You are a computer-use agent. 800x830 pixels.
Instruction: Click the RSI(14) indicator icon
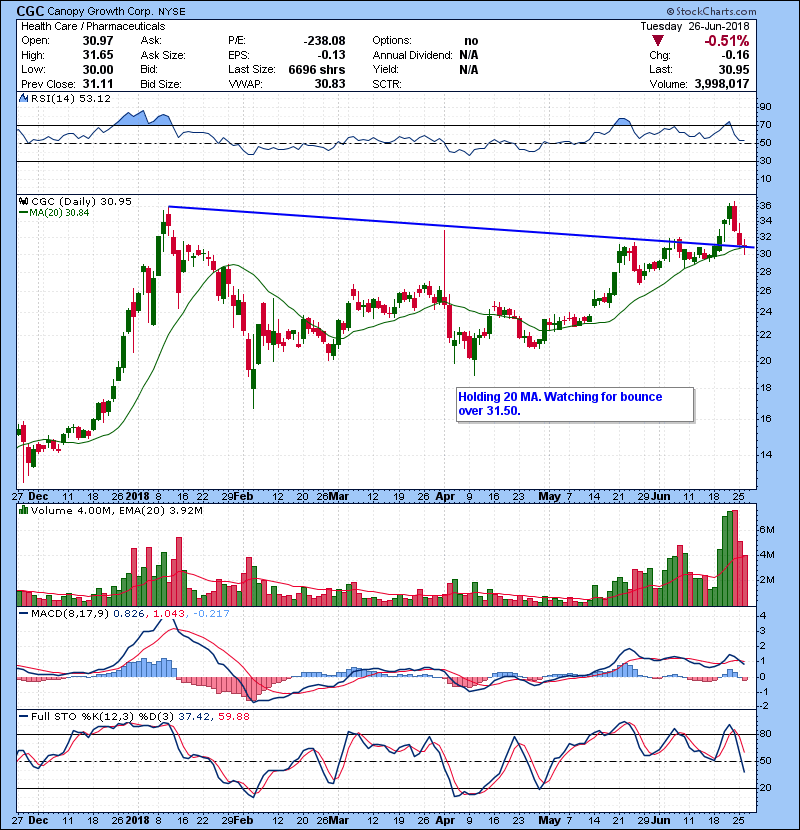tap(23, 98)
